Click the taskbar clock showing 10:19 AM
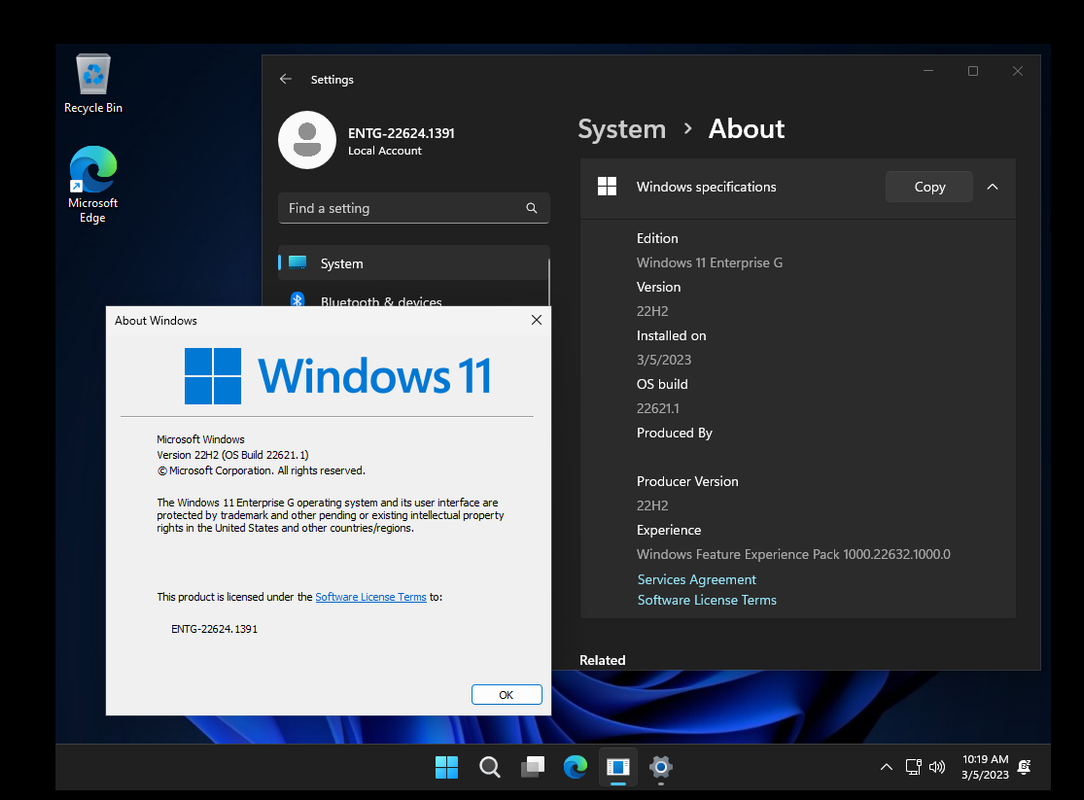This screenshot has width=1084, height=800. [x=984, y=767]
